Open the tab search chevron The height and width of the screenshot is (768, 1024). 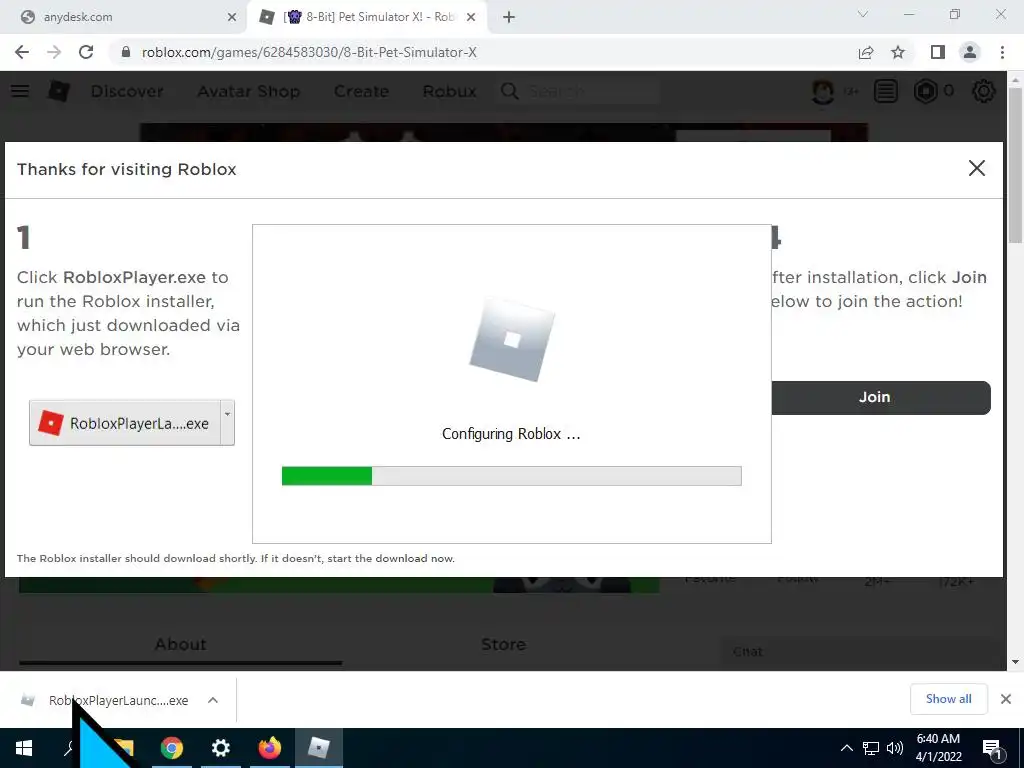(863, 14)
